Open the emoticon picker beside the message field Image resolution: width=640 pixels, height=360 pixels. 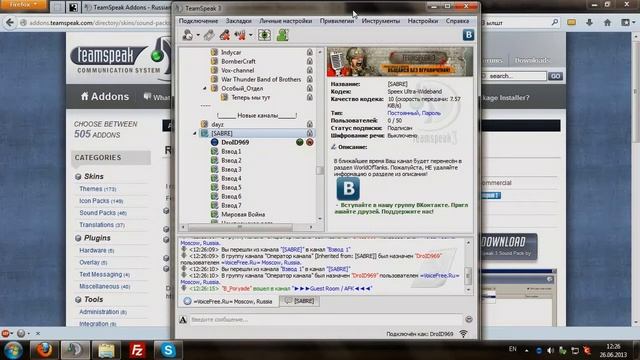pos(469,320)
